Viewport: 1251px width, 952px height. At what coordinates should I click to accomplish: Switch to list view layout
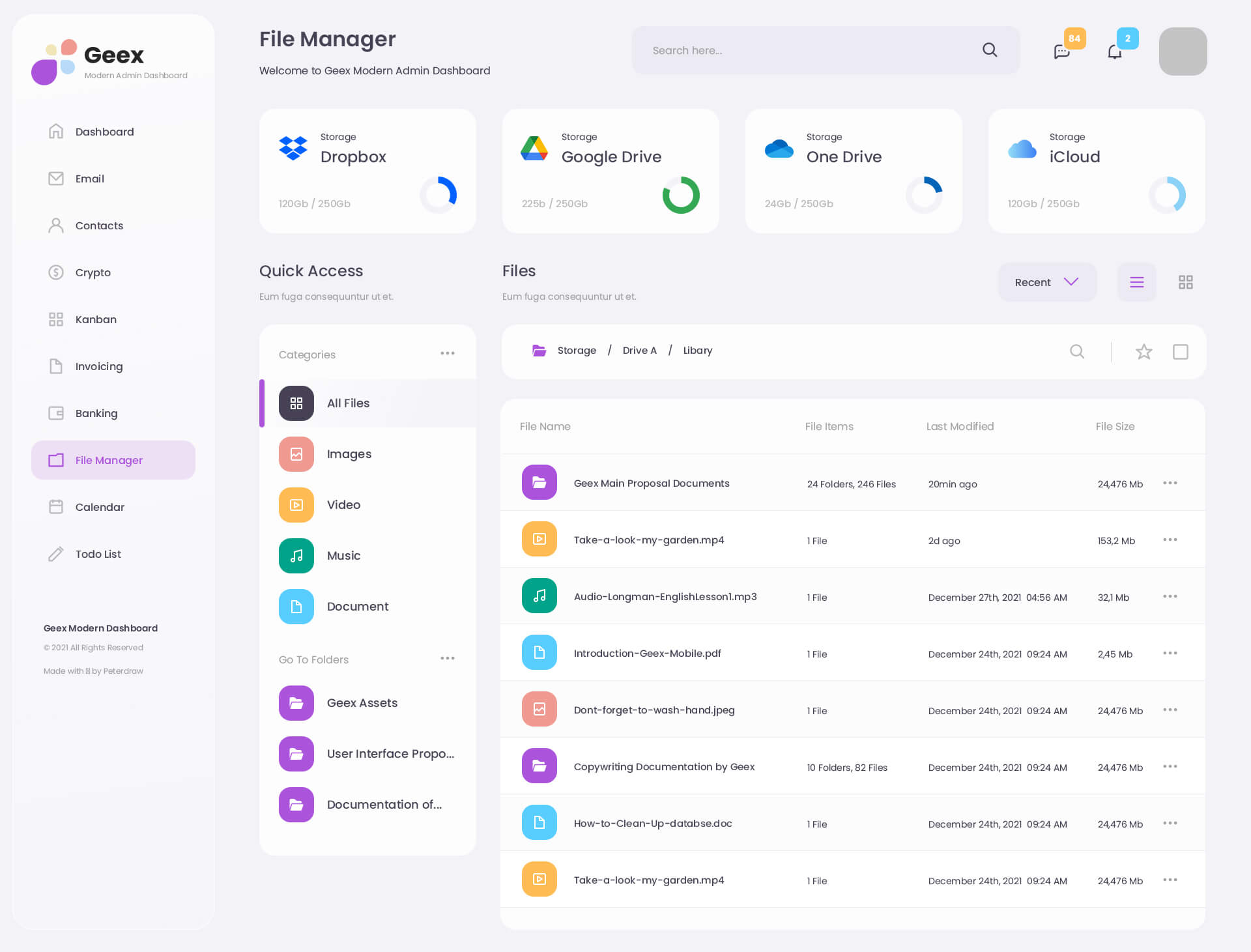1136,282
